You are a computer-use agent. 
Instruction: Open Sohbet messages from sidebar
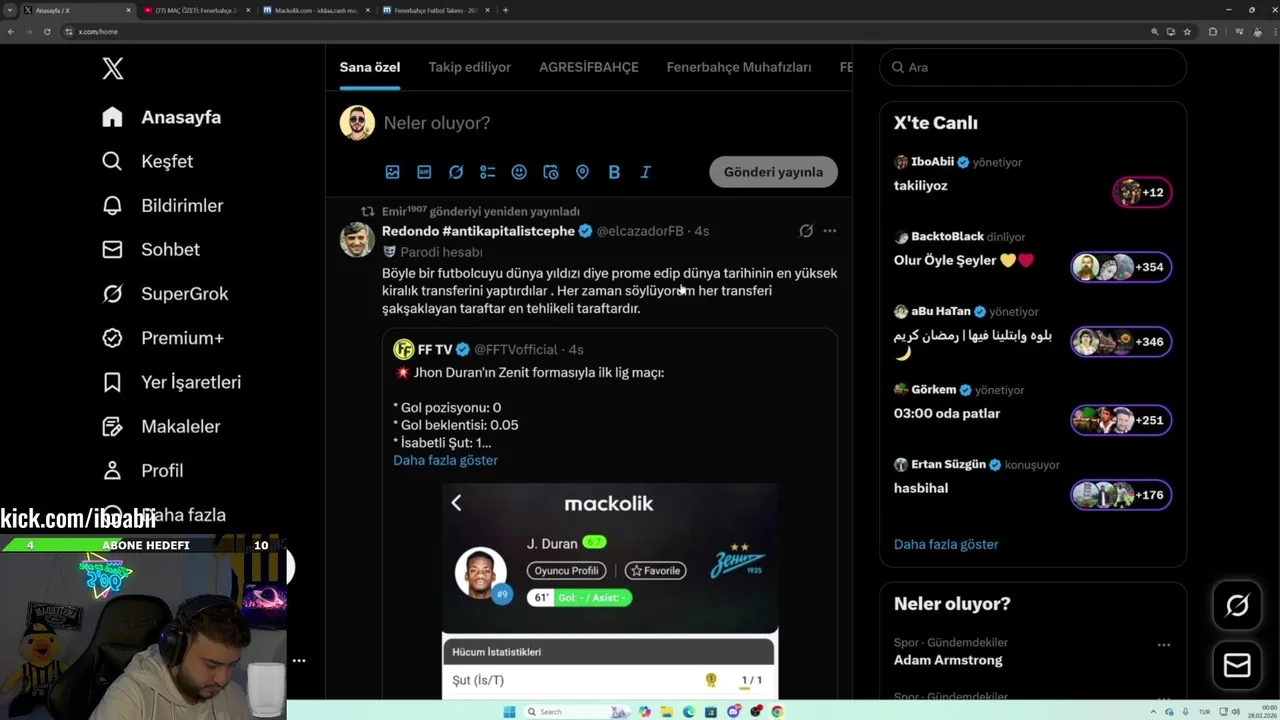click(x=150, y=249)
